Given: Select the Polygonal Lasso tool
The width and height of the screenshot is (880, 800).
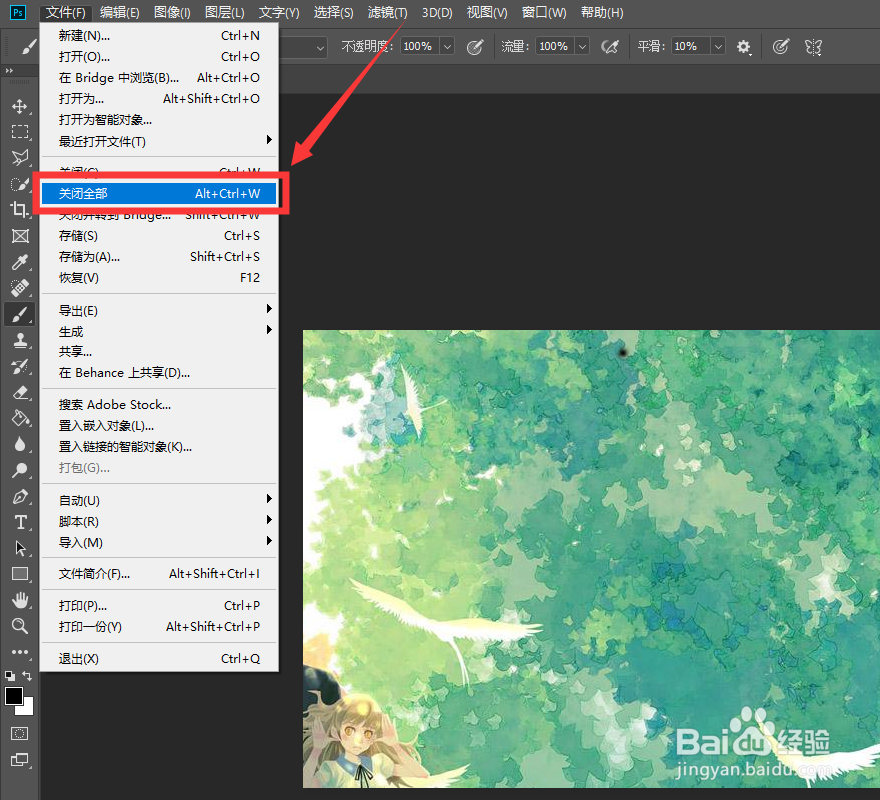Looking at the screenshot, I should pyautogui.click(x=20, y=158).
